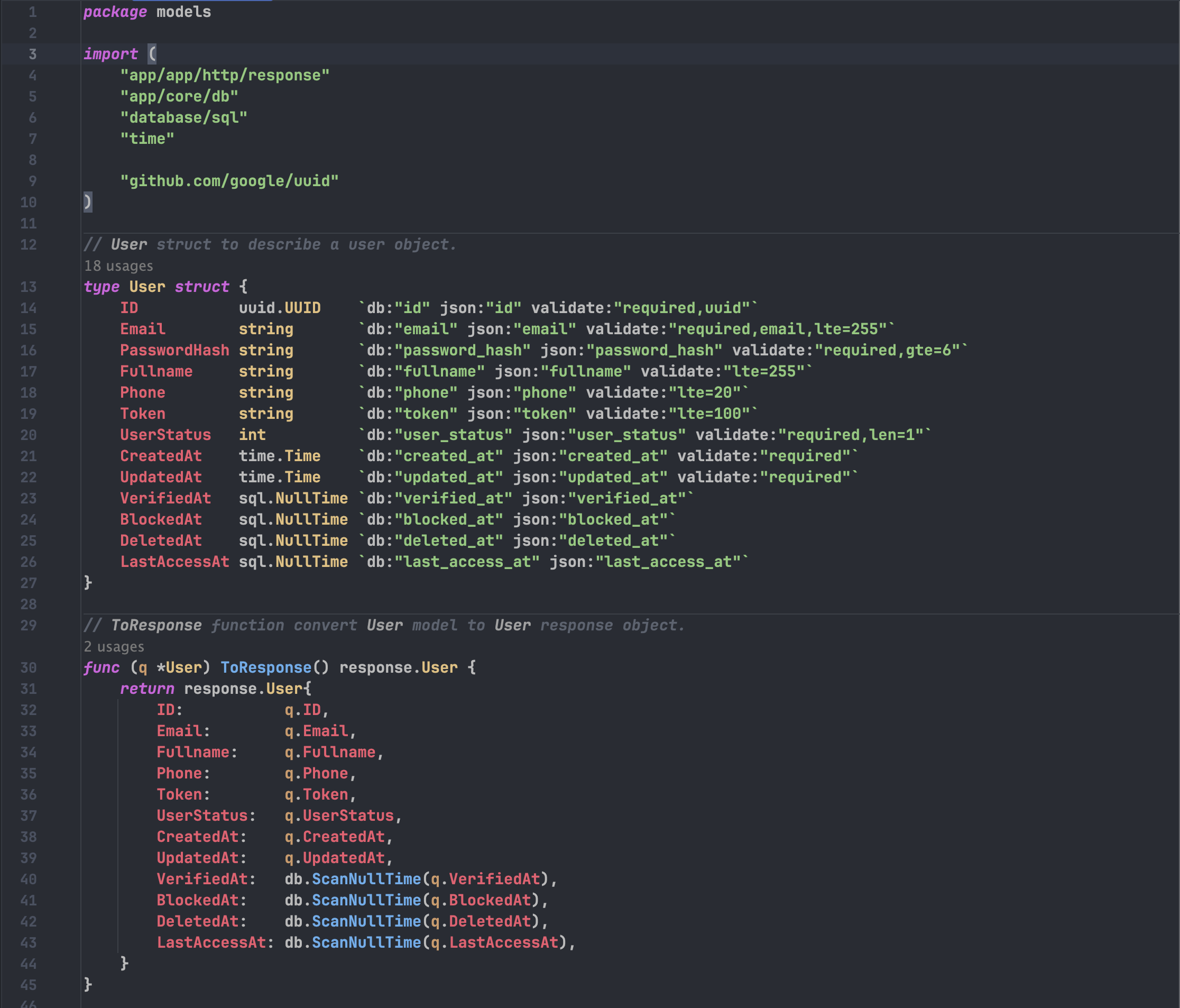The width and height of the screenshot is (1180, 1008).
Task: Click 'q.DeletedAt' argument on line 42
Action: coord(481,921)
